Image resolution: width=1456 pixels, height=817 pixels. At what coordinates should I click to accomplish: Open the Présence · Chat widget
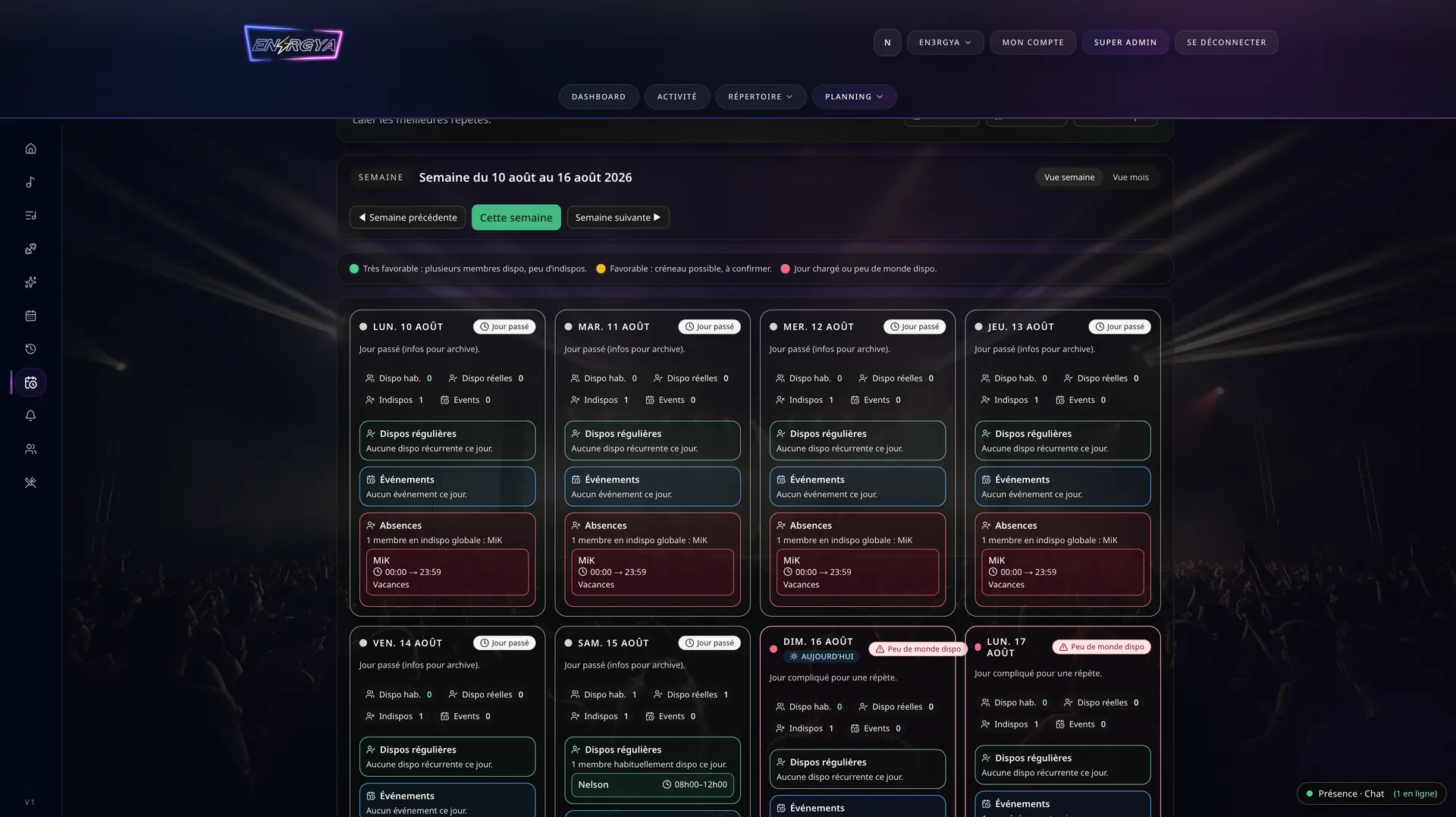click(1371, 793)
